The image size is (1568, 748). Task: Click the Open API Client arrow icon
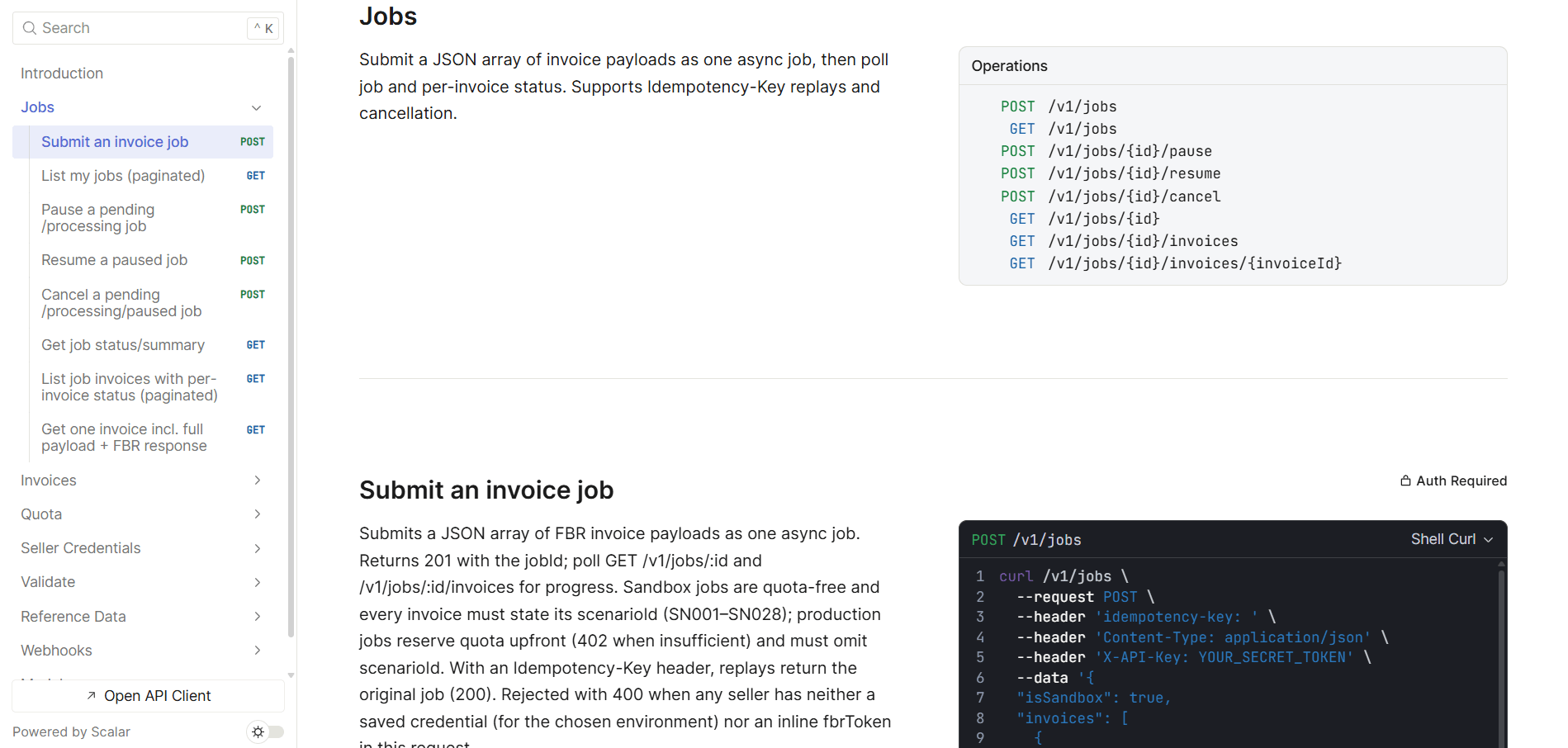pos(92,696)
